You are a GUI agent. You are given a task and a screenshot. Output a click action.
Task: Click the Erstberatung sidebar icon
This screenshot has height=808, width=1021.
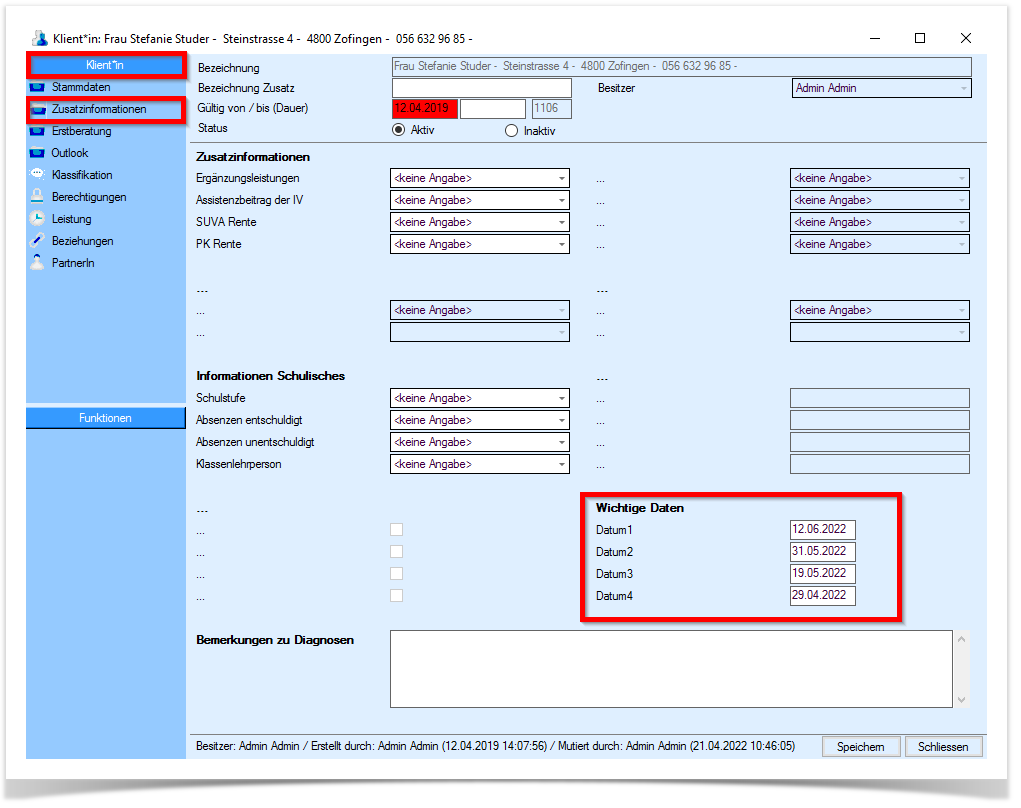coord(38,132)
